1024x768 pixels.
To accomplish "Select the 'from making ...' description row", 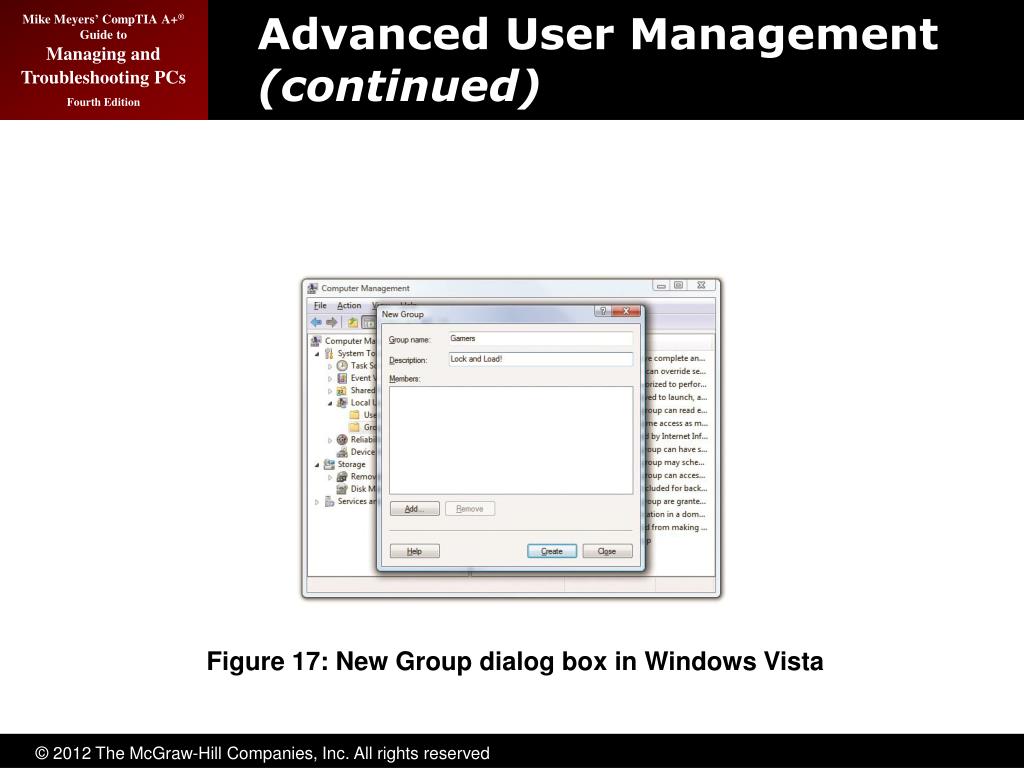I will click(677, 528).
